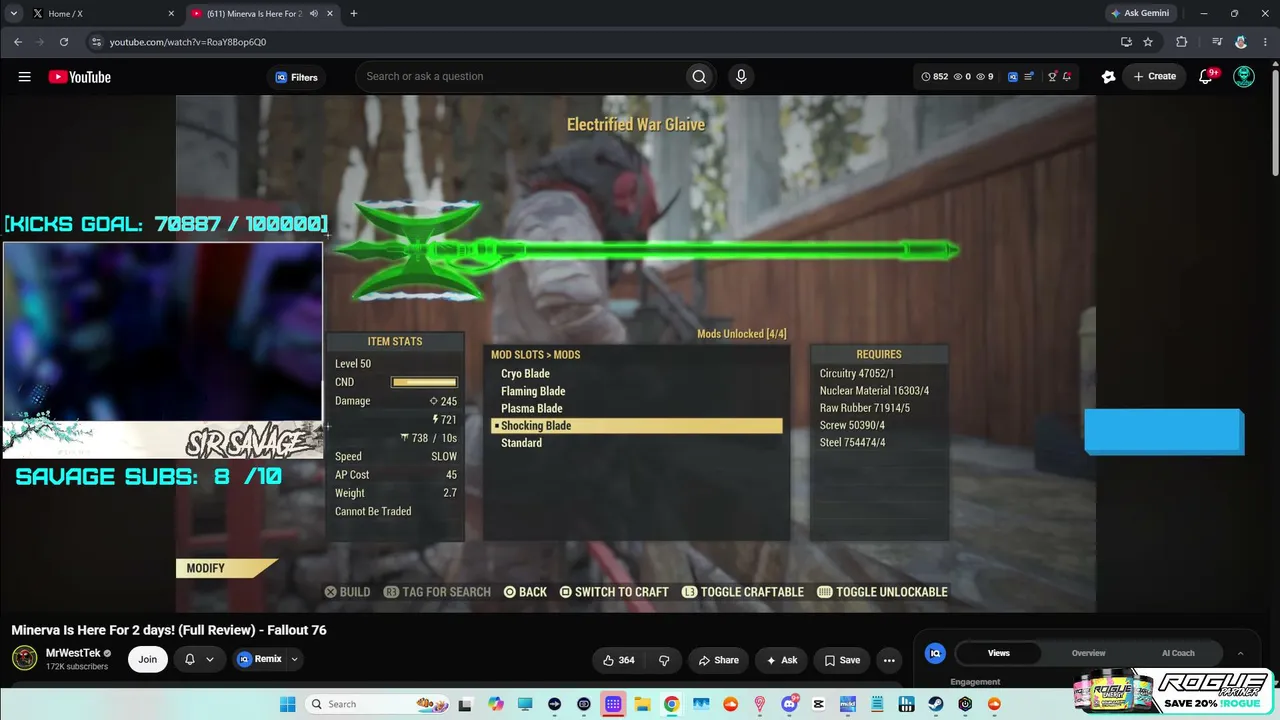Screen dimensions: 1280x720
Task: Close the Home / X tab
Action: [171, 14]
